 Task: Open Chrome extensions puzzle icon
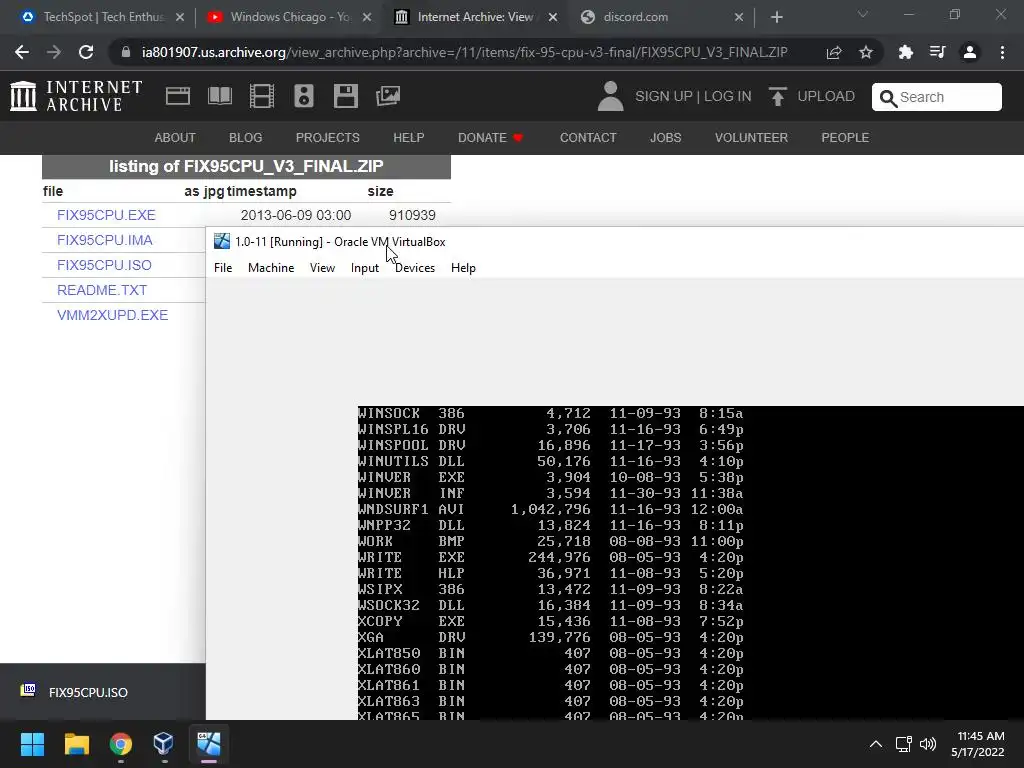click(906, 52)
